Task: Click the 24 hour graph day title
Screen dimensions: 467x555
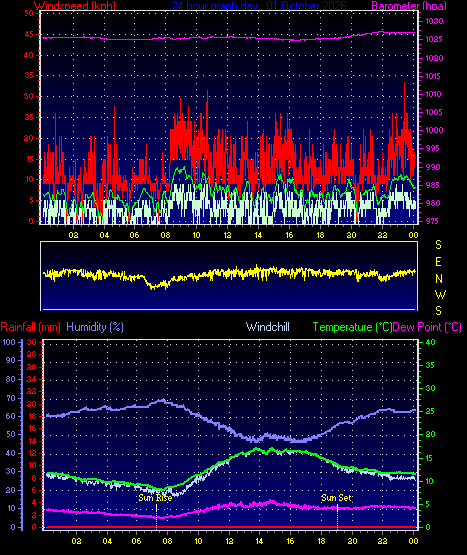Action: [259, 6]
